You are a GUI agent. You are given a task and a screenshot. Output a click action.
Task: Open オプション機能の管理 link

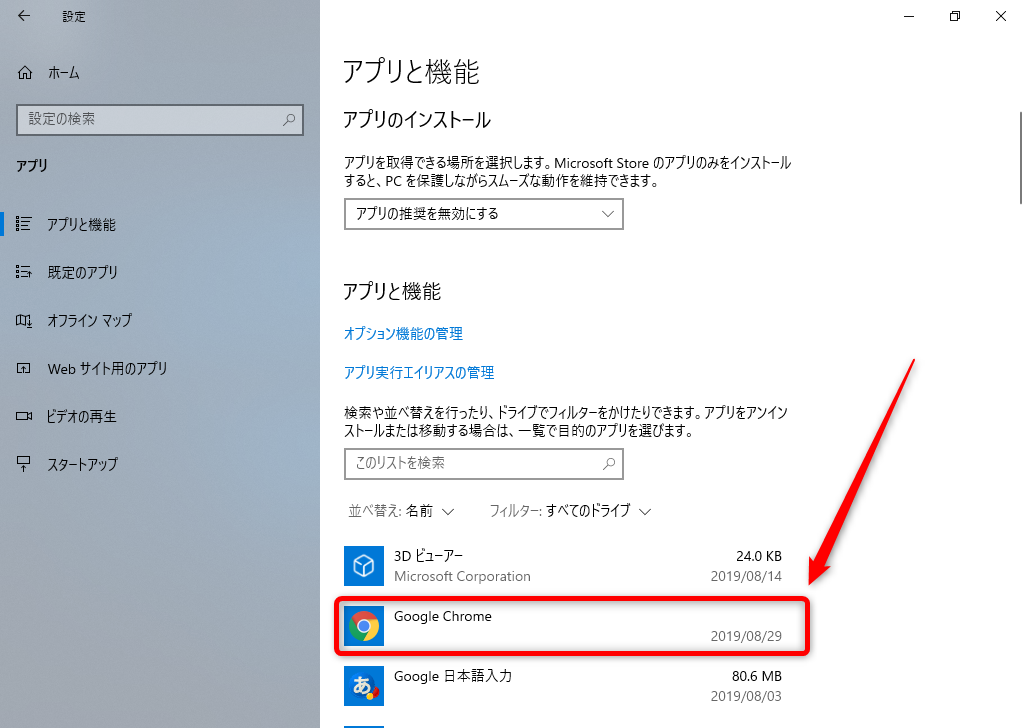(403, 333)
